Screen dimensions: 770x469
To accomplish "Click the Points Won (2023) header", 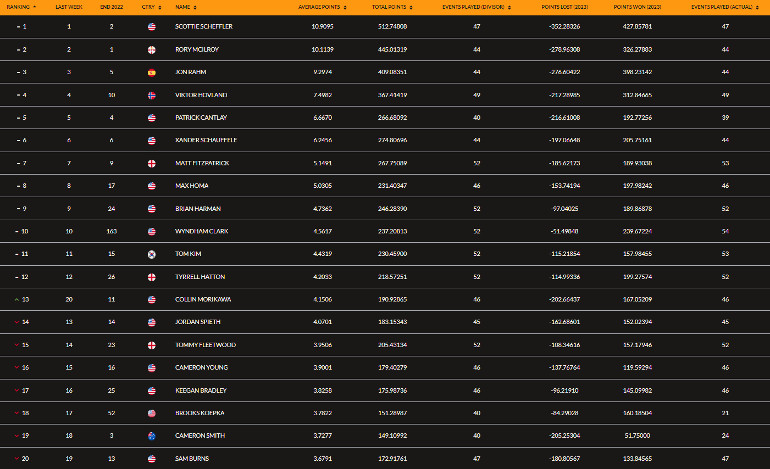I will coord(637,7).
